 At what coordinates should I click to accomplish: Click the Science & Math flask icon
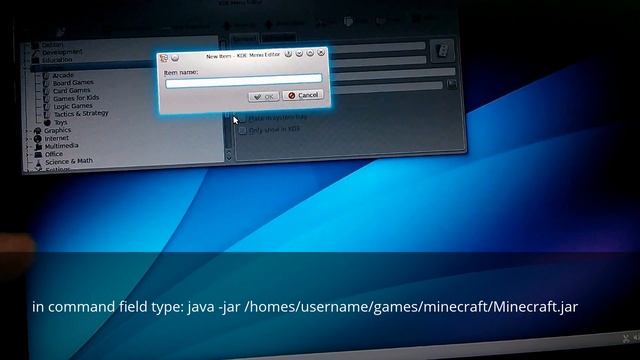(39, 162)
